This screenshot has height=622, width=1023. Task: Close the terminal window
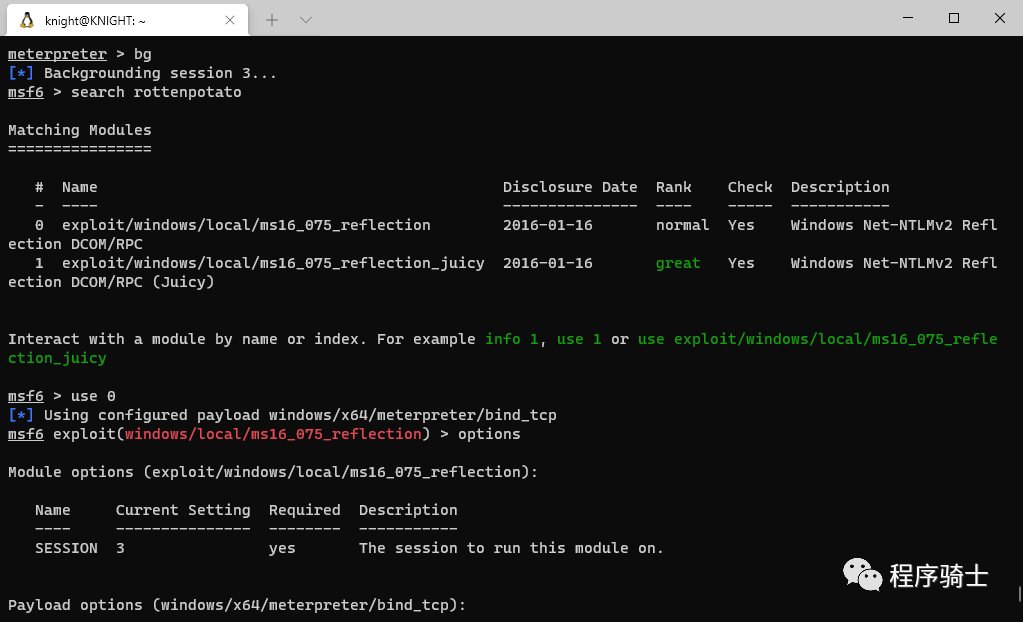[1000, 18]
